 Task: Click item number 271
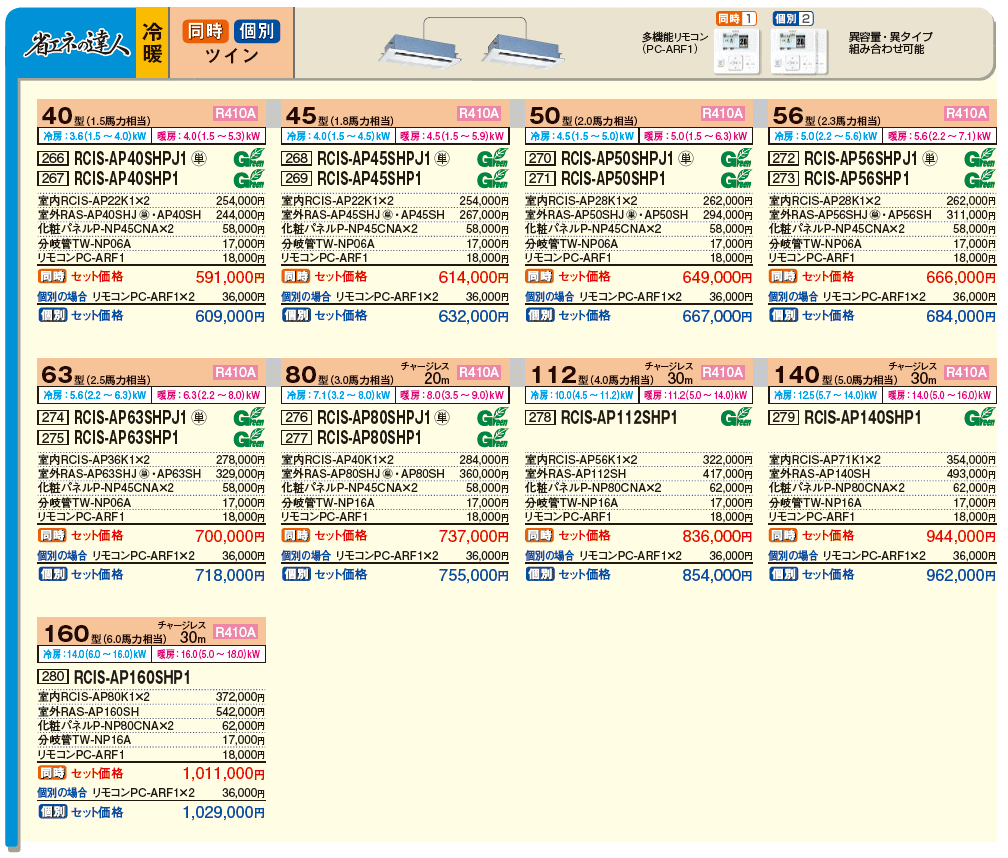540,178
